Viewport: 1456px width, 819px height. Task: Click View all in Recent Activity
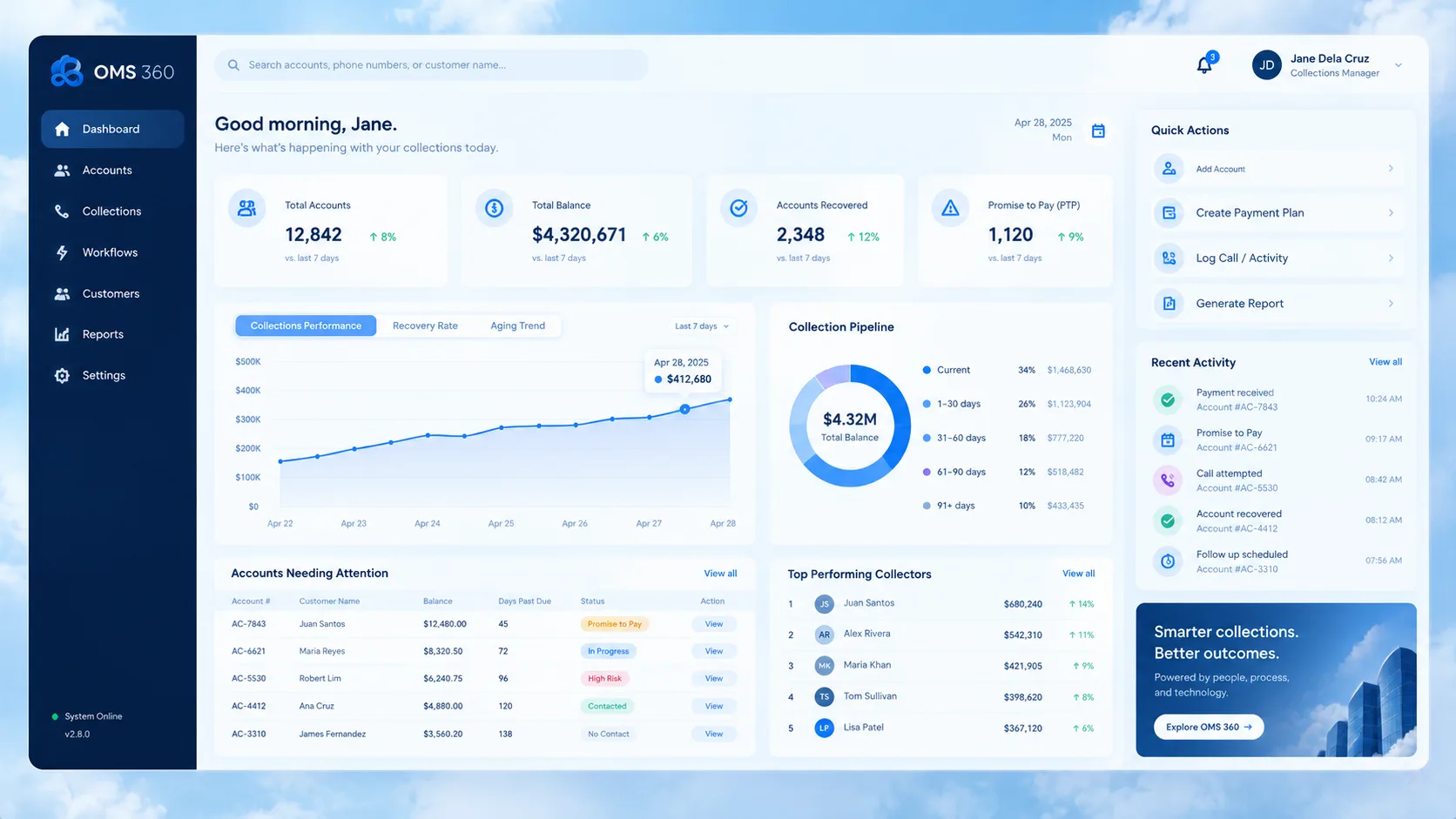1385,362
